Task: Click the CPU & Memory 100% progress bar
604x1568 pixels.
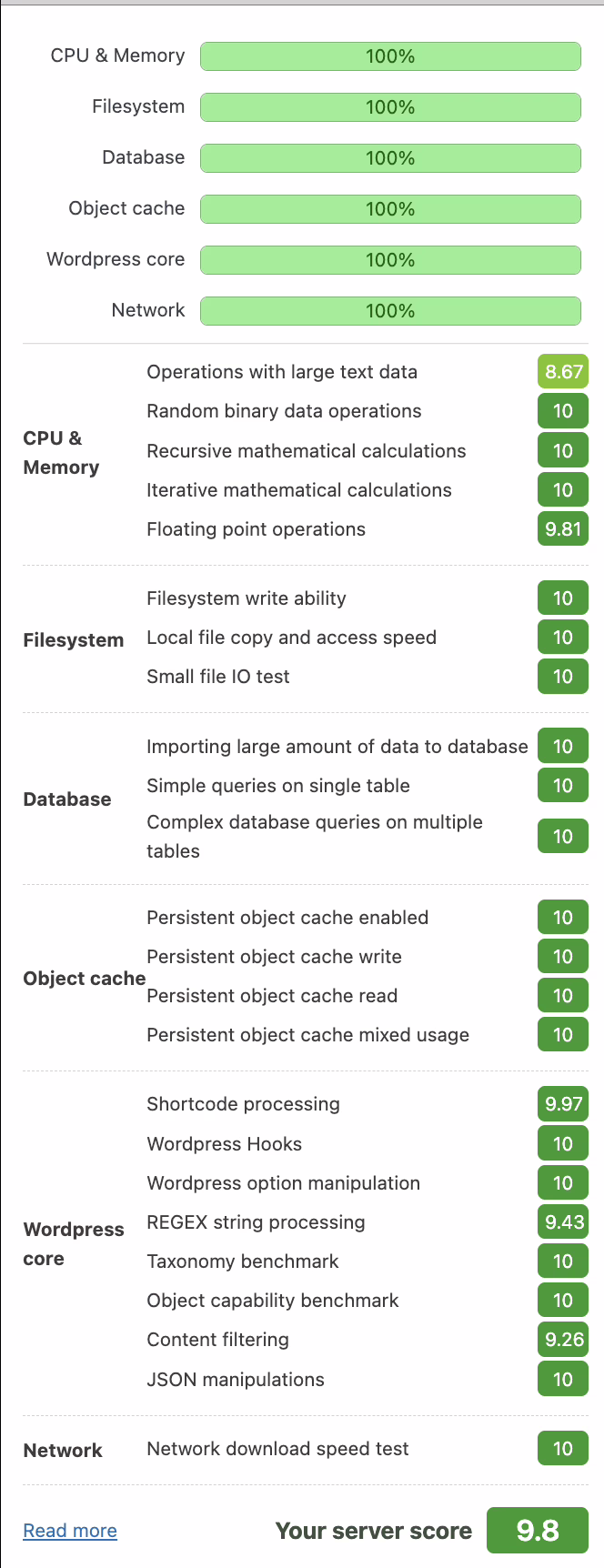Action: coord(390,56)
